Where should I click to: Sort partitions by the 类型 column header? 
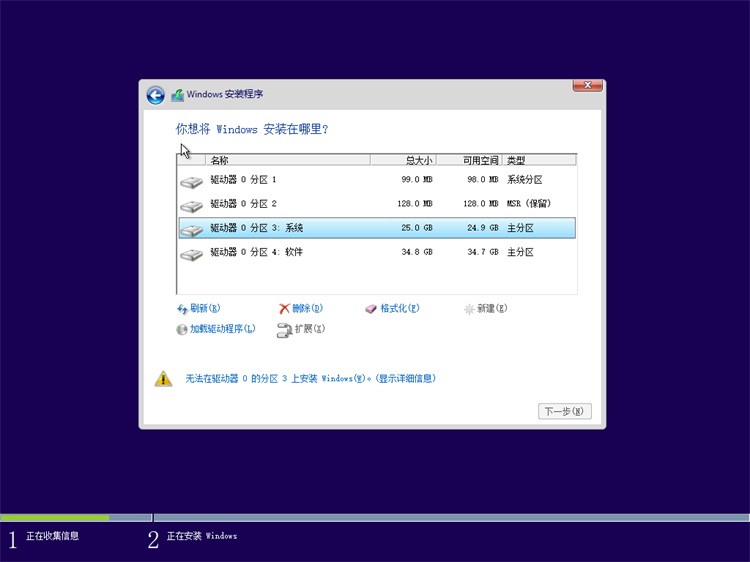click(x=539, y=160)
